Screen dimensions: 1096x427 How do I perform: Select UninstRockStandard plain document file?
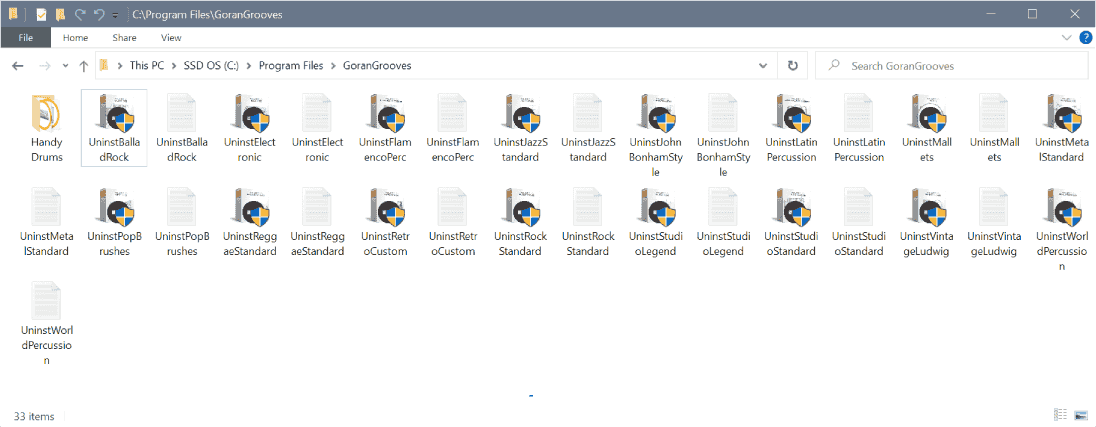589,222
